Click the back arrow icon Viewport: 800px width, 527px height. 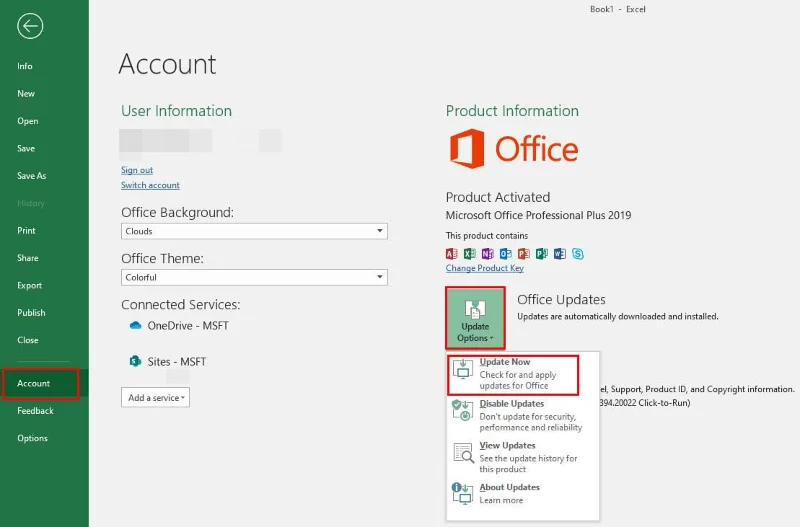tap(30, 26)
